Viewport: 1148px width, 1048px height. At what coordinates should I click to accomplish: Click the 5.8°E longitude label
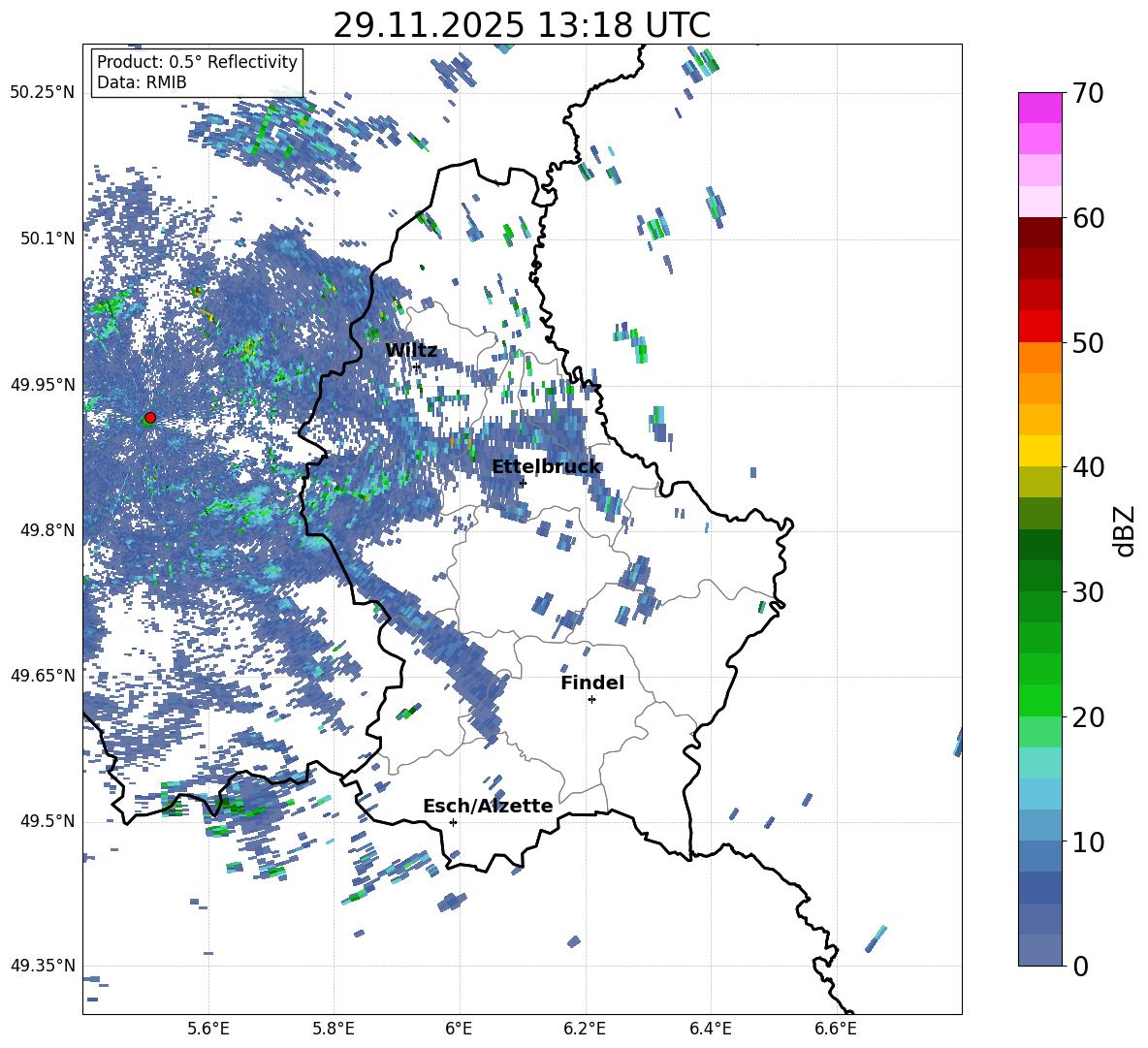pos(334,1029)
